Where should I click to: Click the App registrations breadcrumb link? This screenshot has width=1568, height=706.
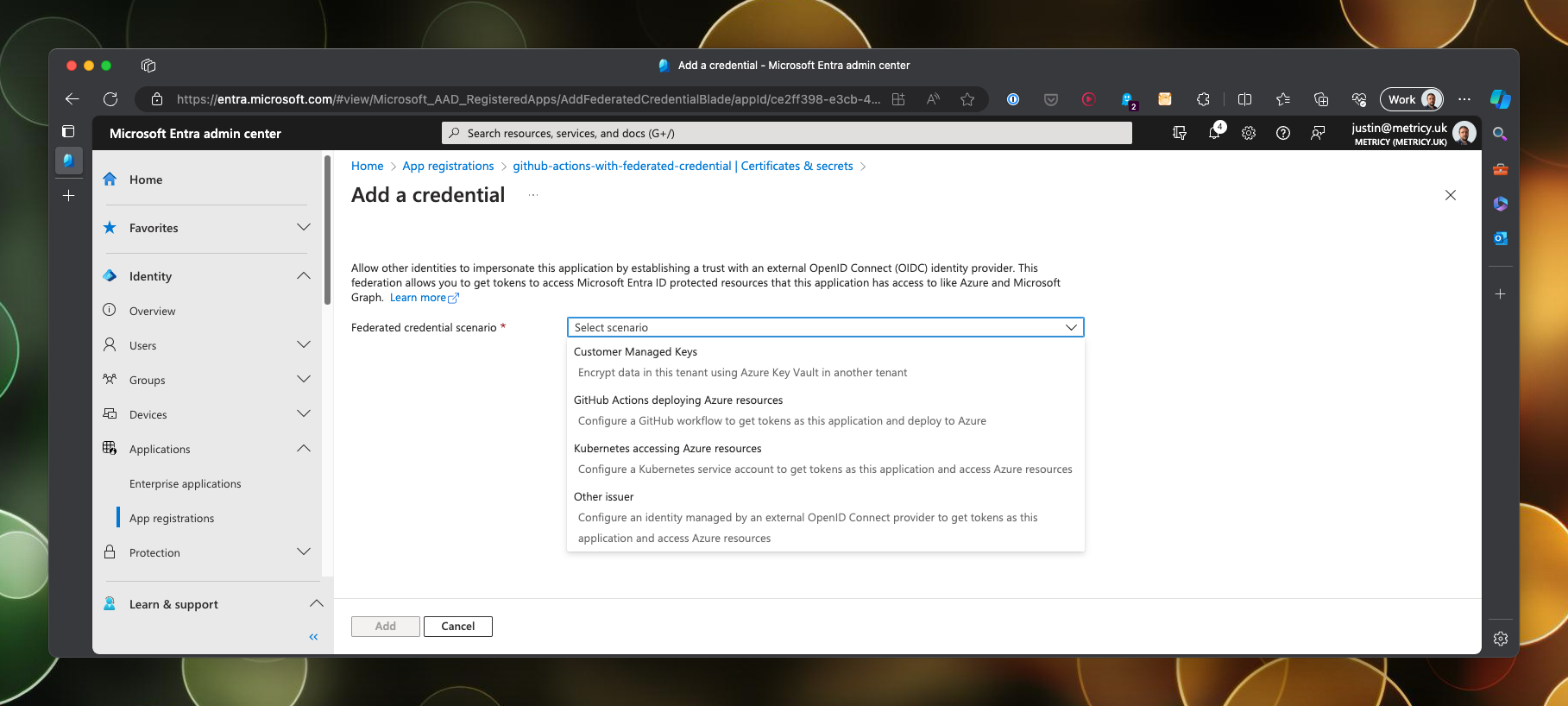tap(448, 166)
